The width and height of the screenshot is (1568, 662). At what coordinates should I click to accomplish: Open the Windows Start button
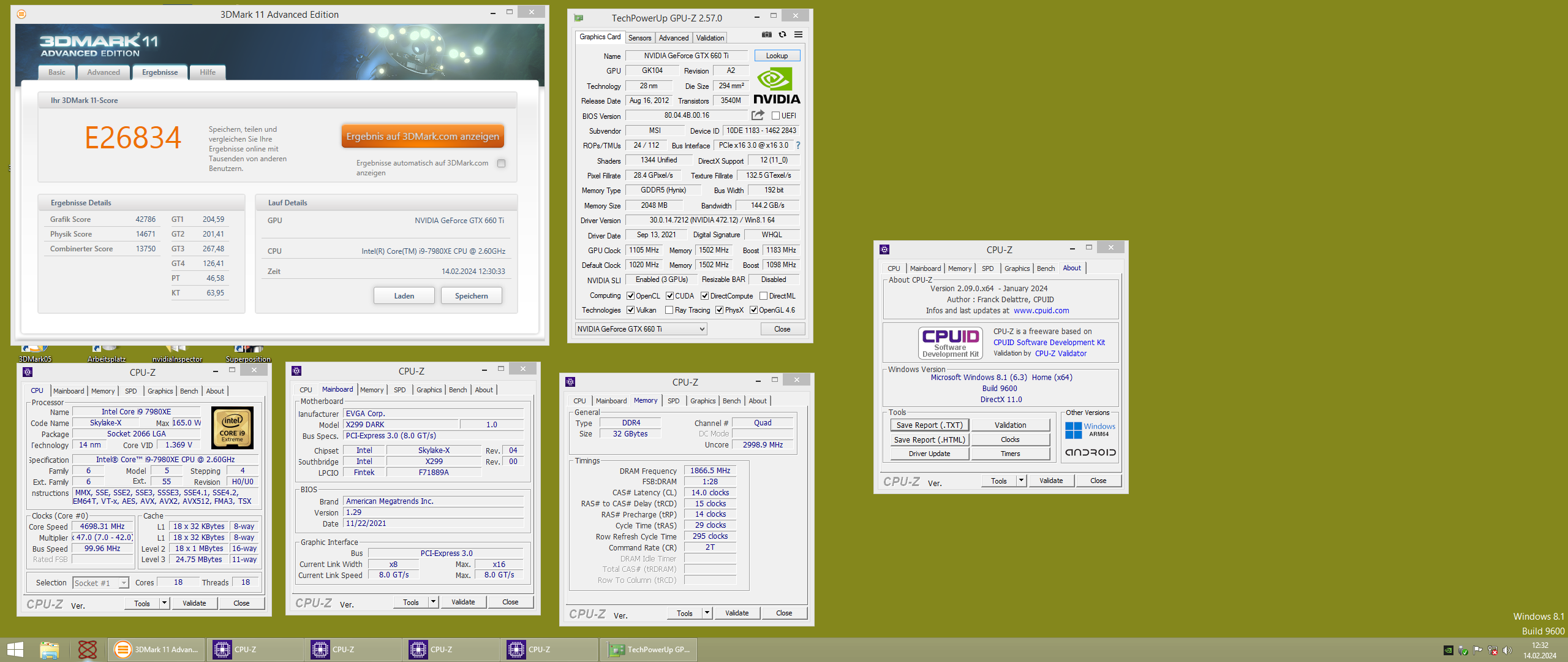pyautogui.click(x=15, y=650)
